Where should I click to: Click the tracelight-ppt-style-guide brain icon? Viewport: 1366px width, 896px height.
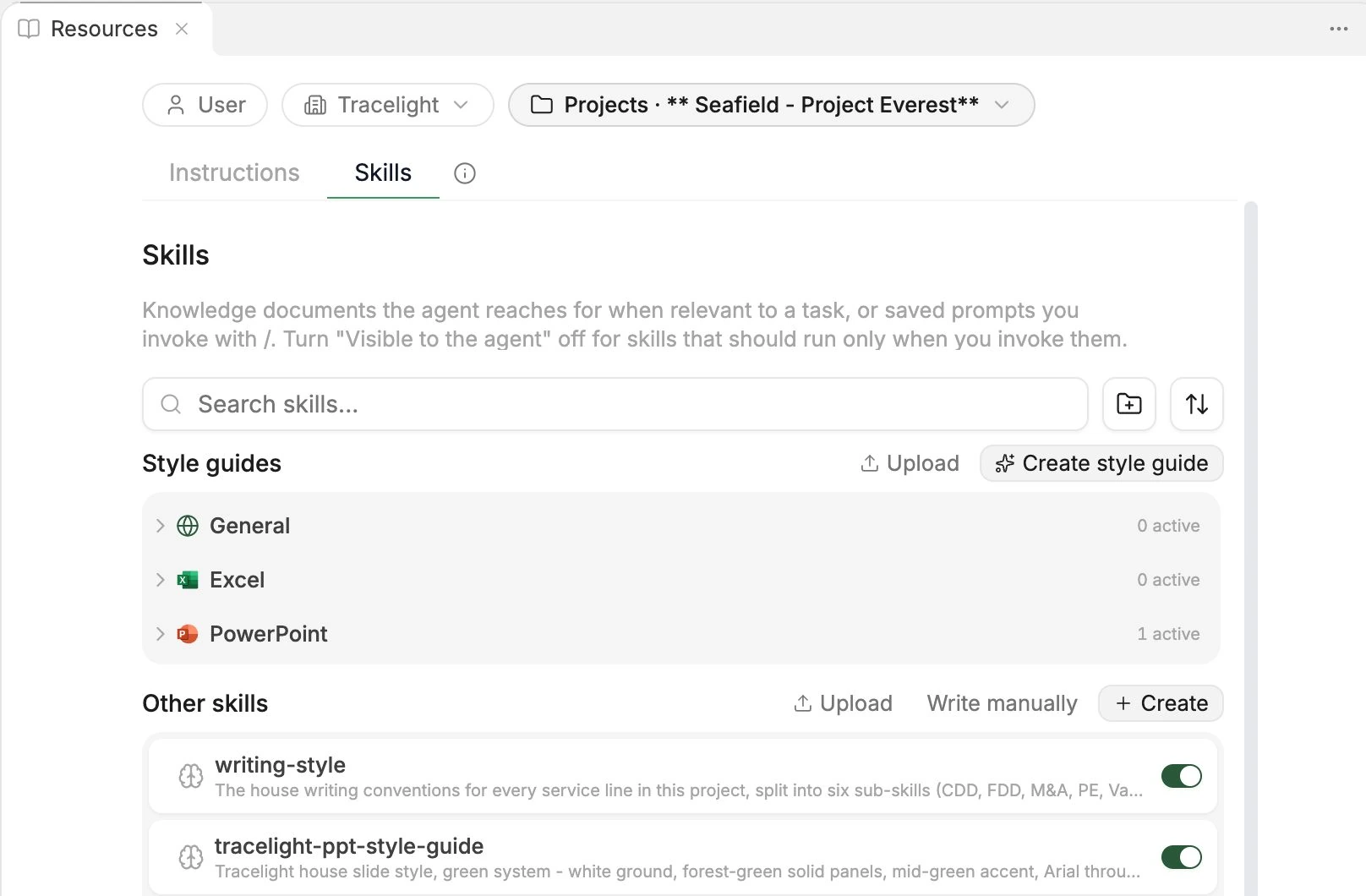click(x=191, y=857)
